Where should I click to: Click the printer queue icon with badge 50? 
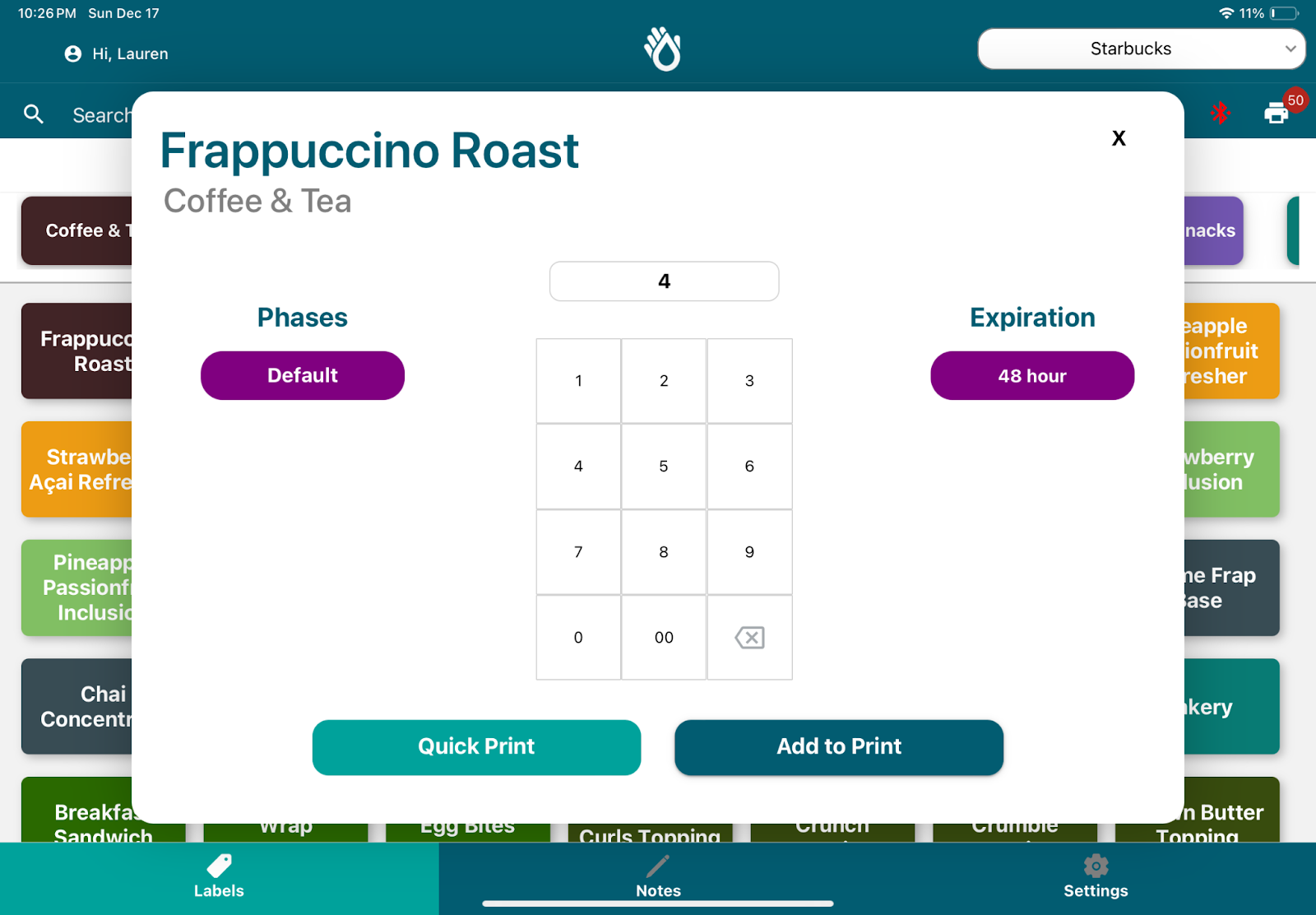1277,113
